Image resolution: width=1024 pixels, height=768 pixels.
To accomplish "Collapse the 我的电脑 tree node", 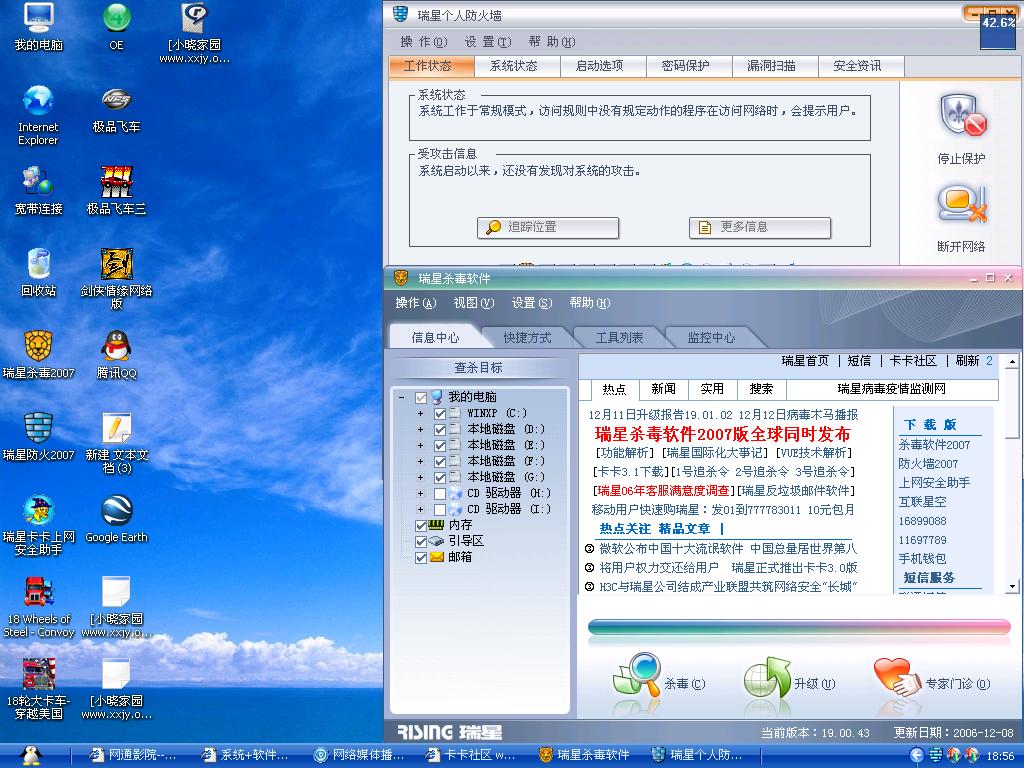I will (402, 397).
